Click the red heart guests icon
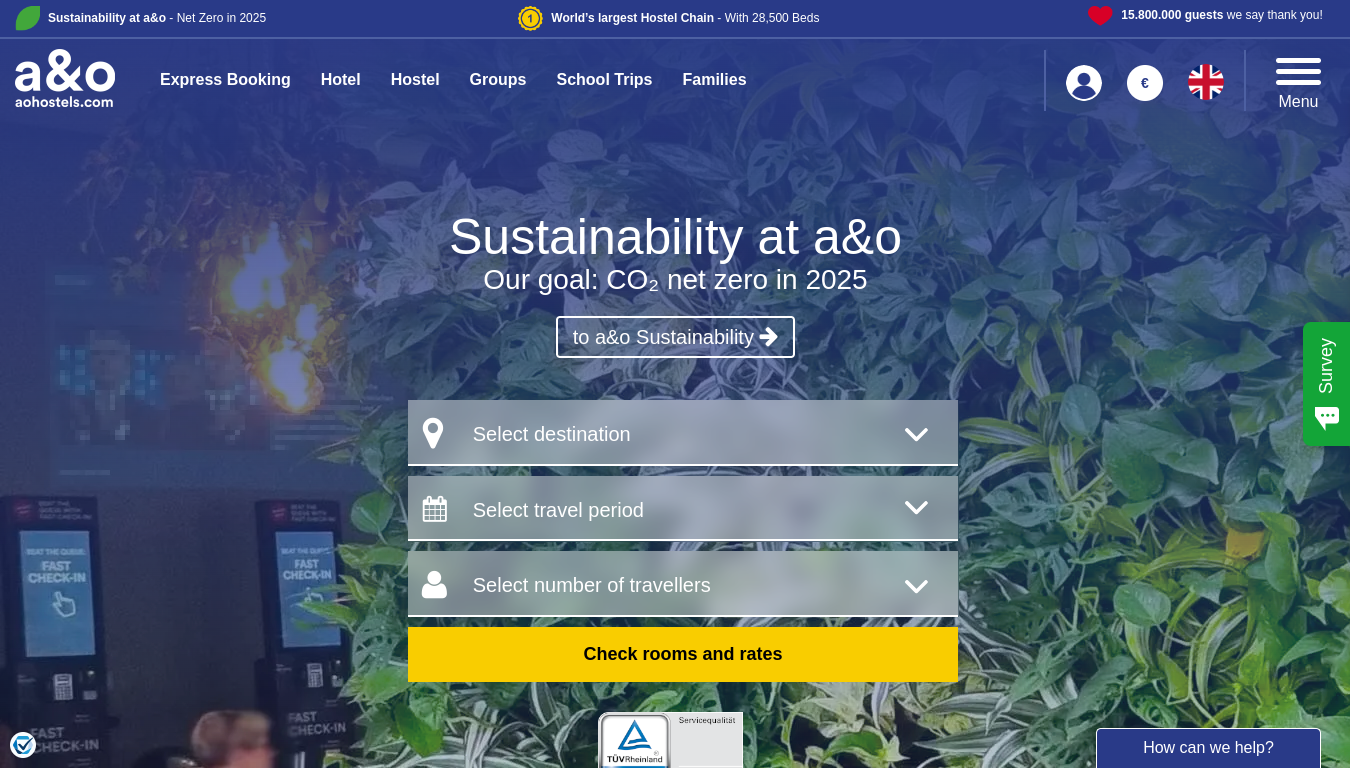Screen dimensions: 1350x768 1100,15
